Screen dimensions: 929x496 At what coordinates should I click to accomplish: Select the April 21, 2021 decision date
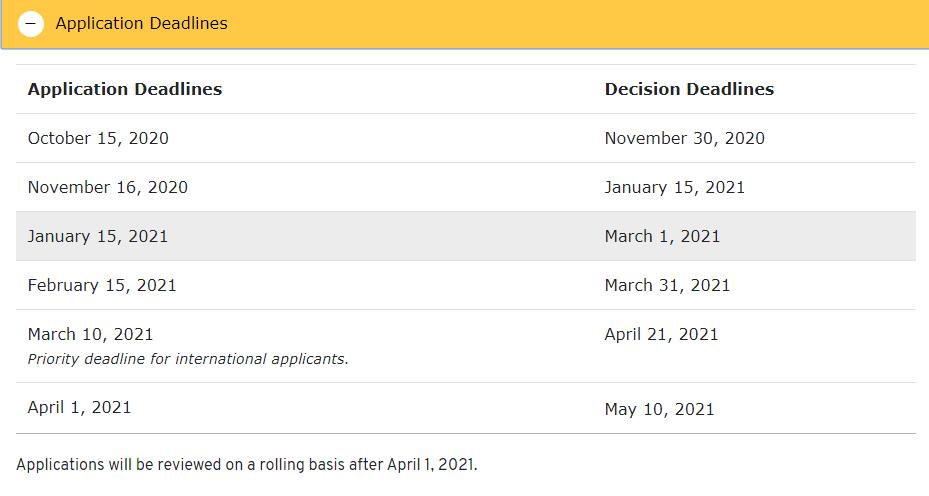tap(661, 334)
